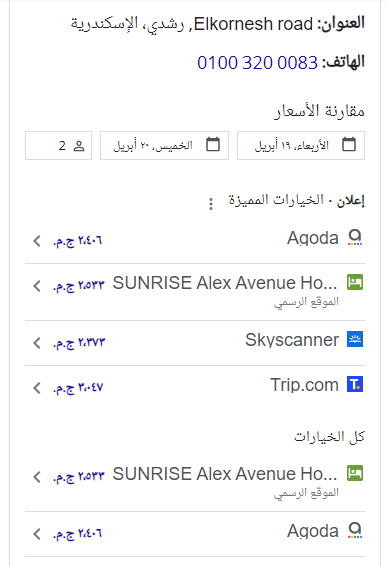Open SUNRISE Alex Avenue official site in featured options
The height and width of the screenshot is (566, 387).
pyautogui.click(x=195, y=292)
